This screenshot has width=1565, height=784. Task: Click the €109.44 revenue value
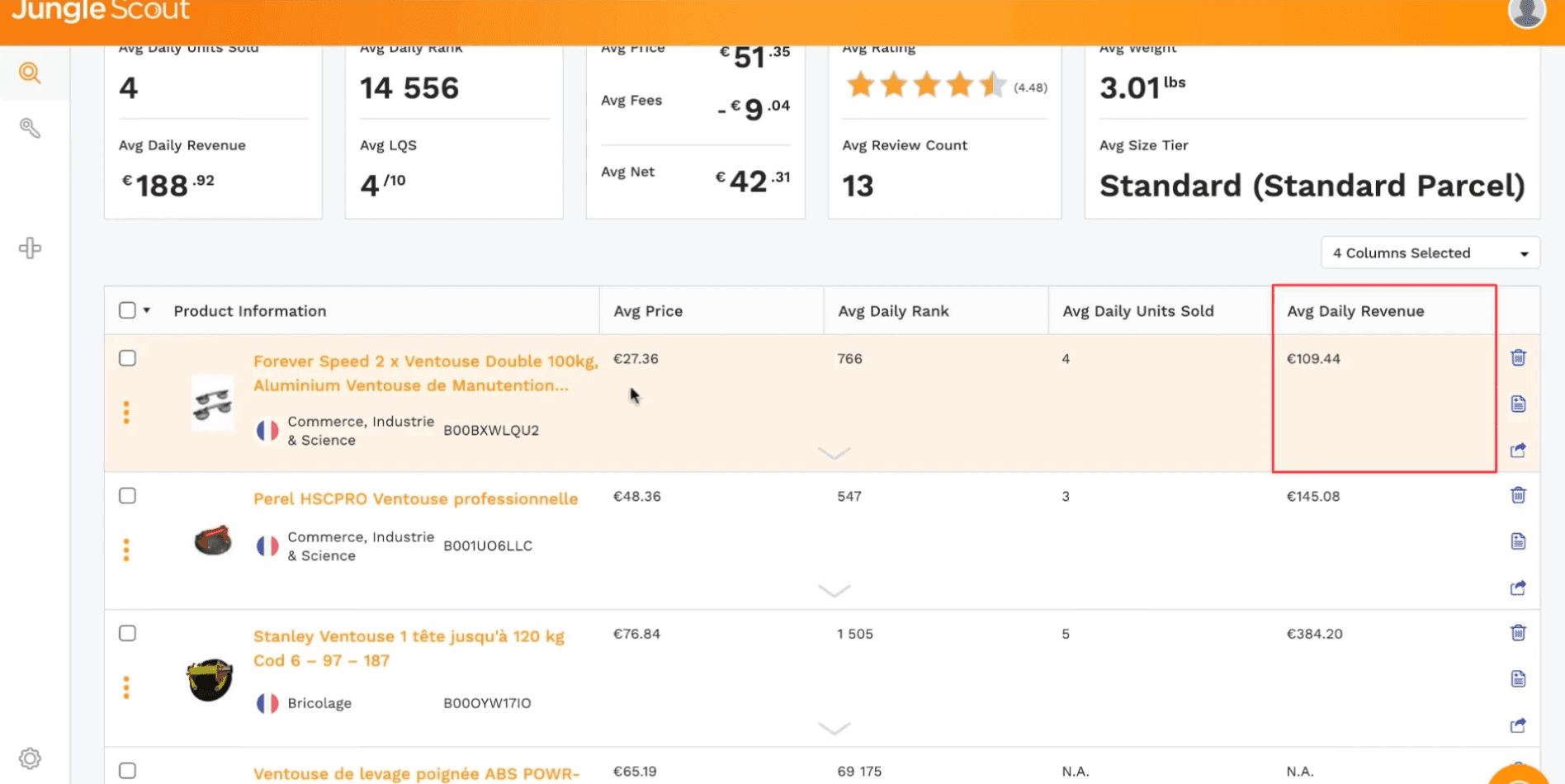tap(1313, 359)
